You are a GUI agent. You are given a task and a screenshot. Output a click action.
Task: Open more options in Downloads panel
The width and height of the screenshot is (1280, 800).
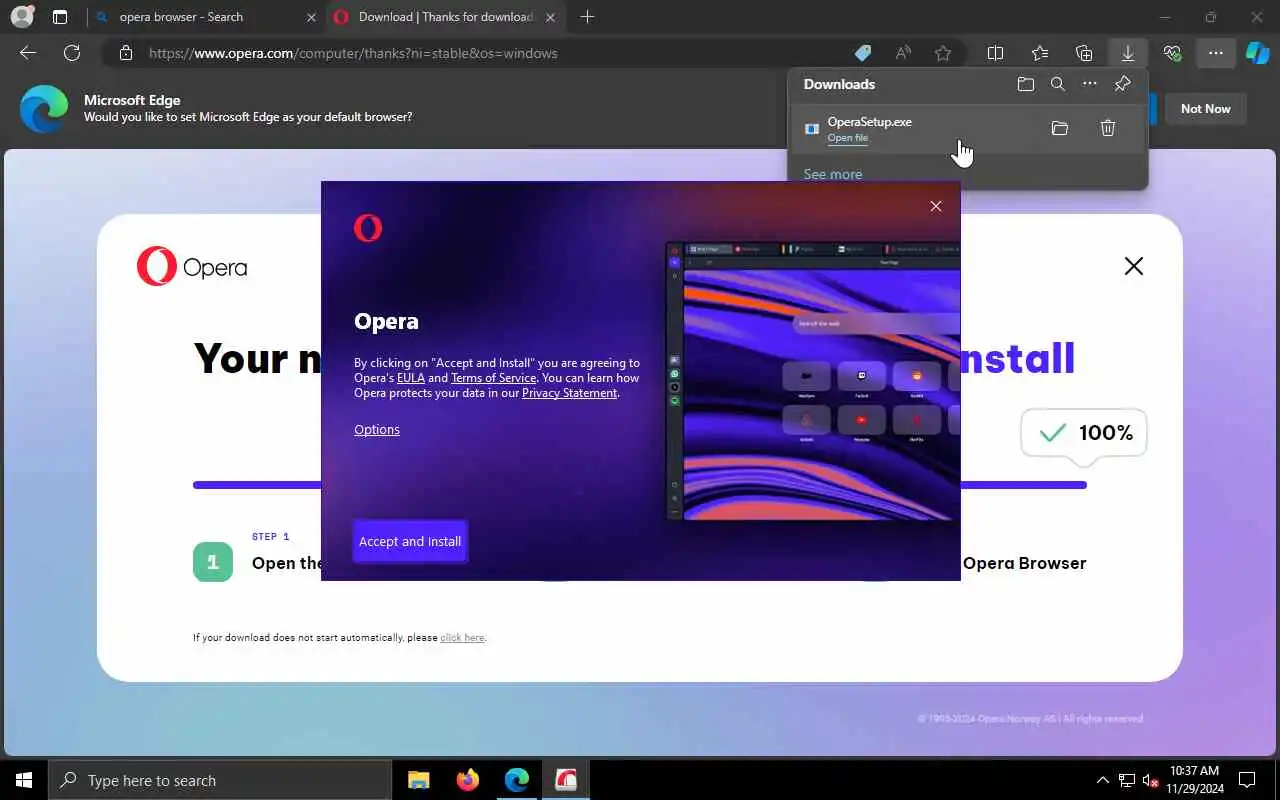[1090, 84]
